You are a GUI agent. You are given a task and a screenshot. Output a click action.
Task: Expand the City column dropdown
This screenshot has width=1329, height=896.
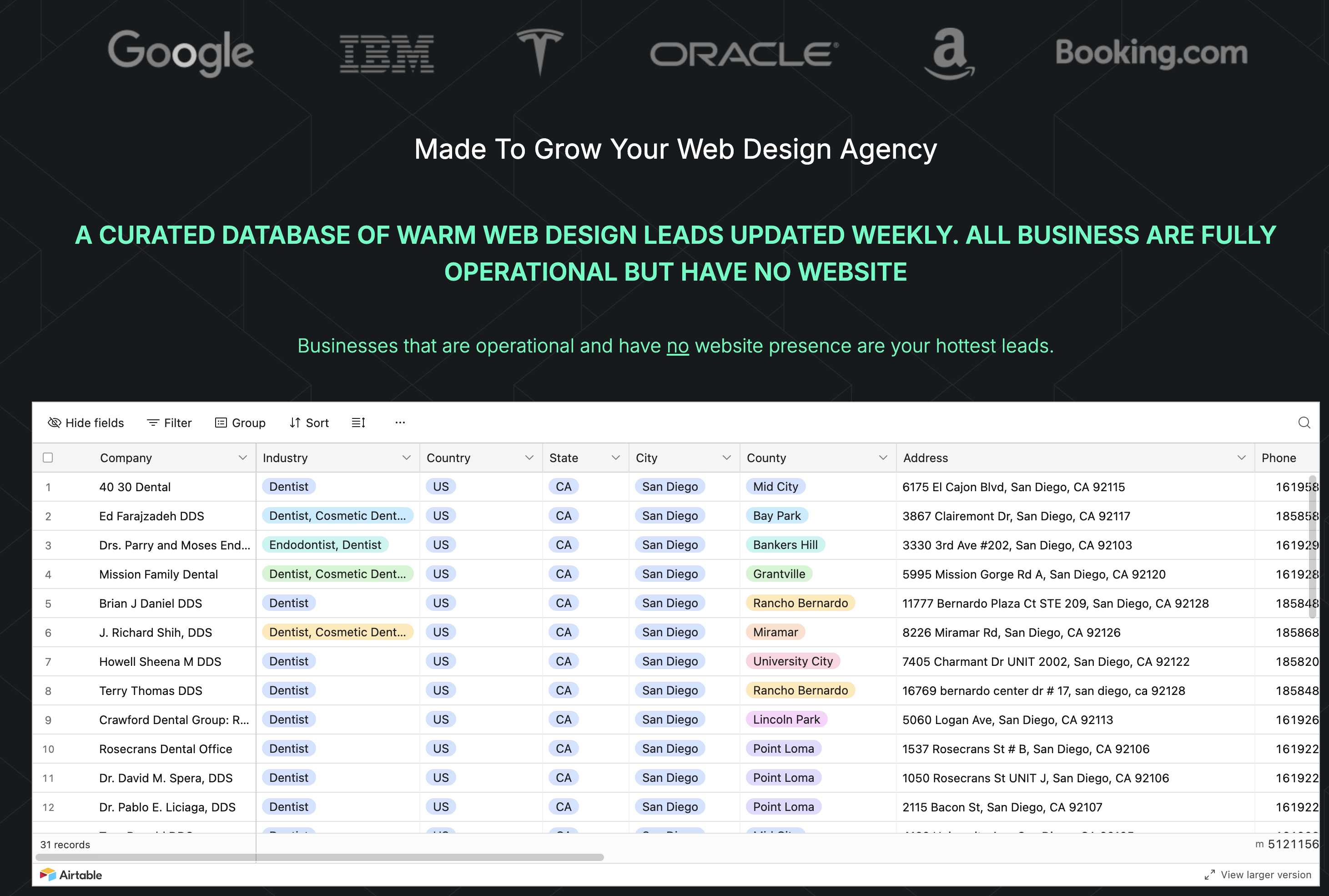(x=726, y=458)
